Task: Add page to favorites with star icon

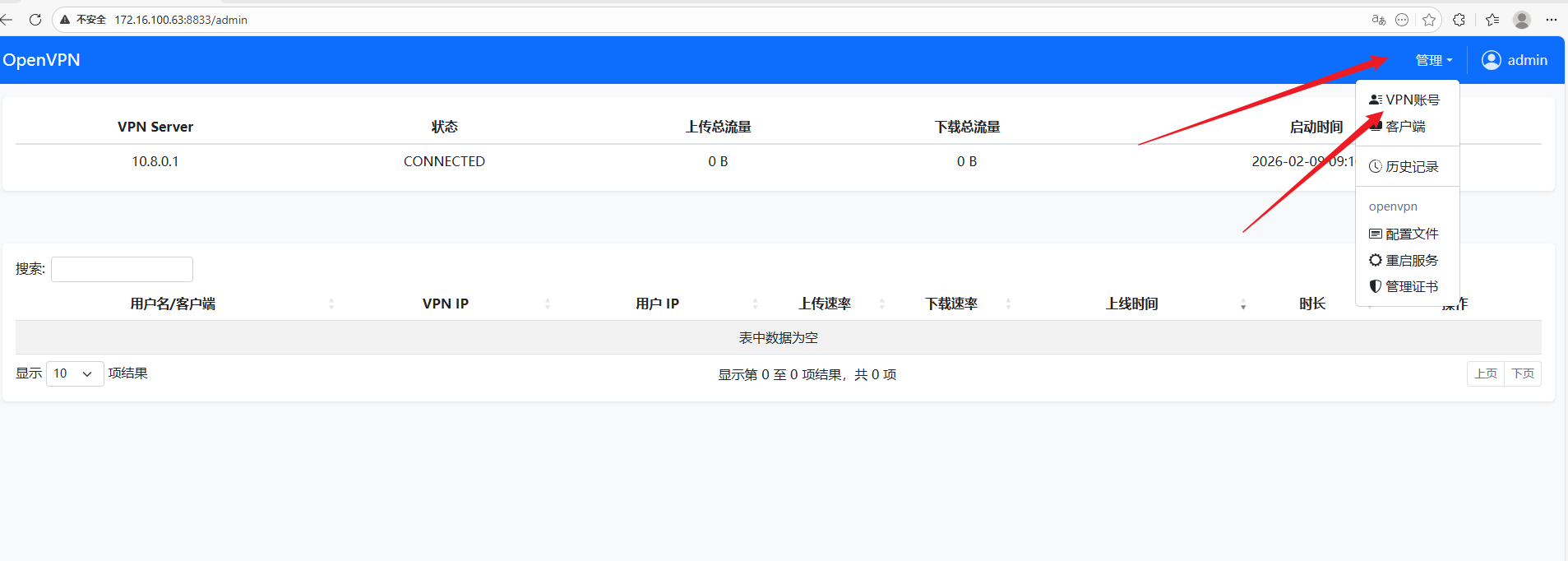Action: click(1429, 20)
